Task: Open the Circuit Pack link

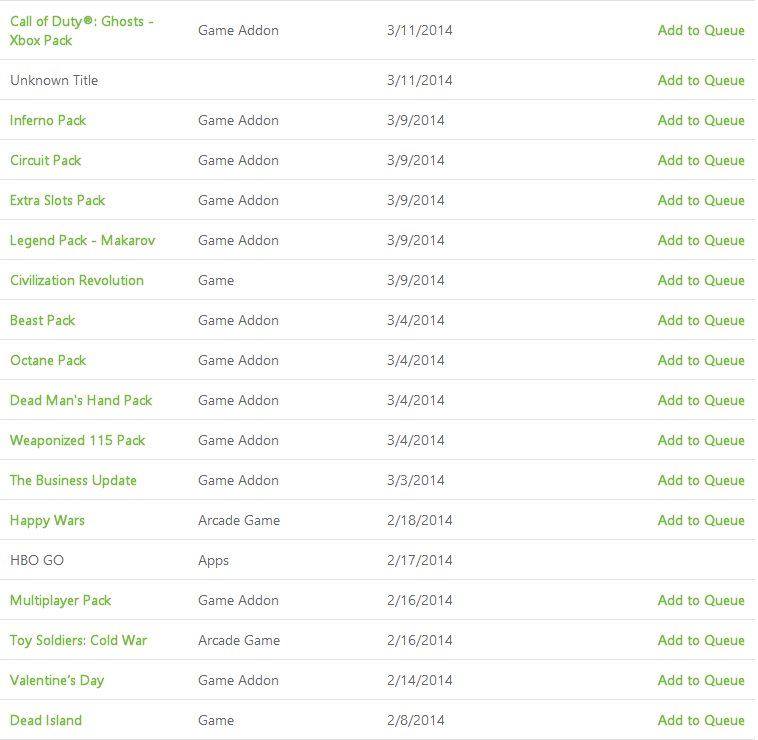Action: [45, 160]
